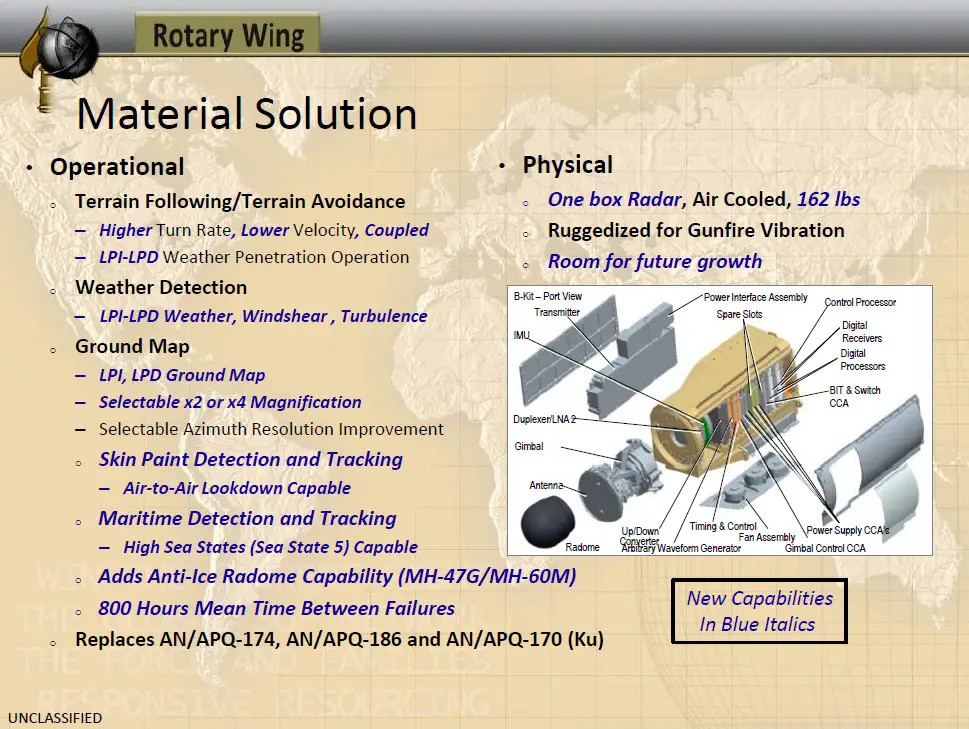969x729 pixels.
Task: Click the Maritime Detection and Tracking text
Action: click(247, 518)
